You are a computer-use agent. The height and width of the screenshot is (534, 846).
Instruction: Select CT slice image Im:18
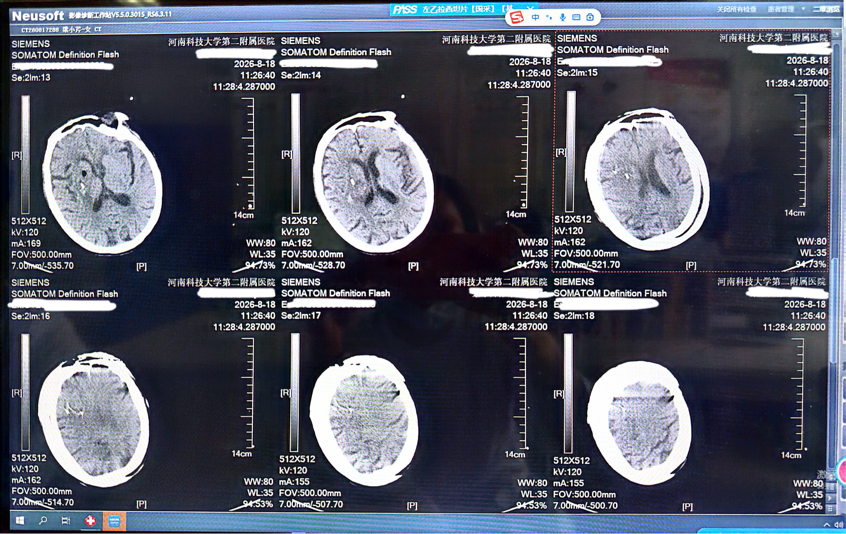[x=640, y=424]
